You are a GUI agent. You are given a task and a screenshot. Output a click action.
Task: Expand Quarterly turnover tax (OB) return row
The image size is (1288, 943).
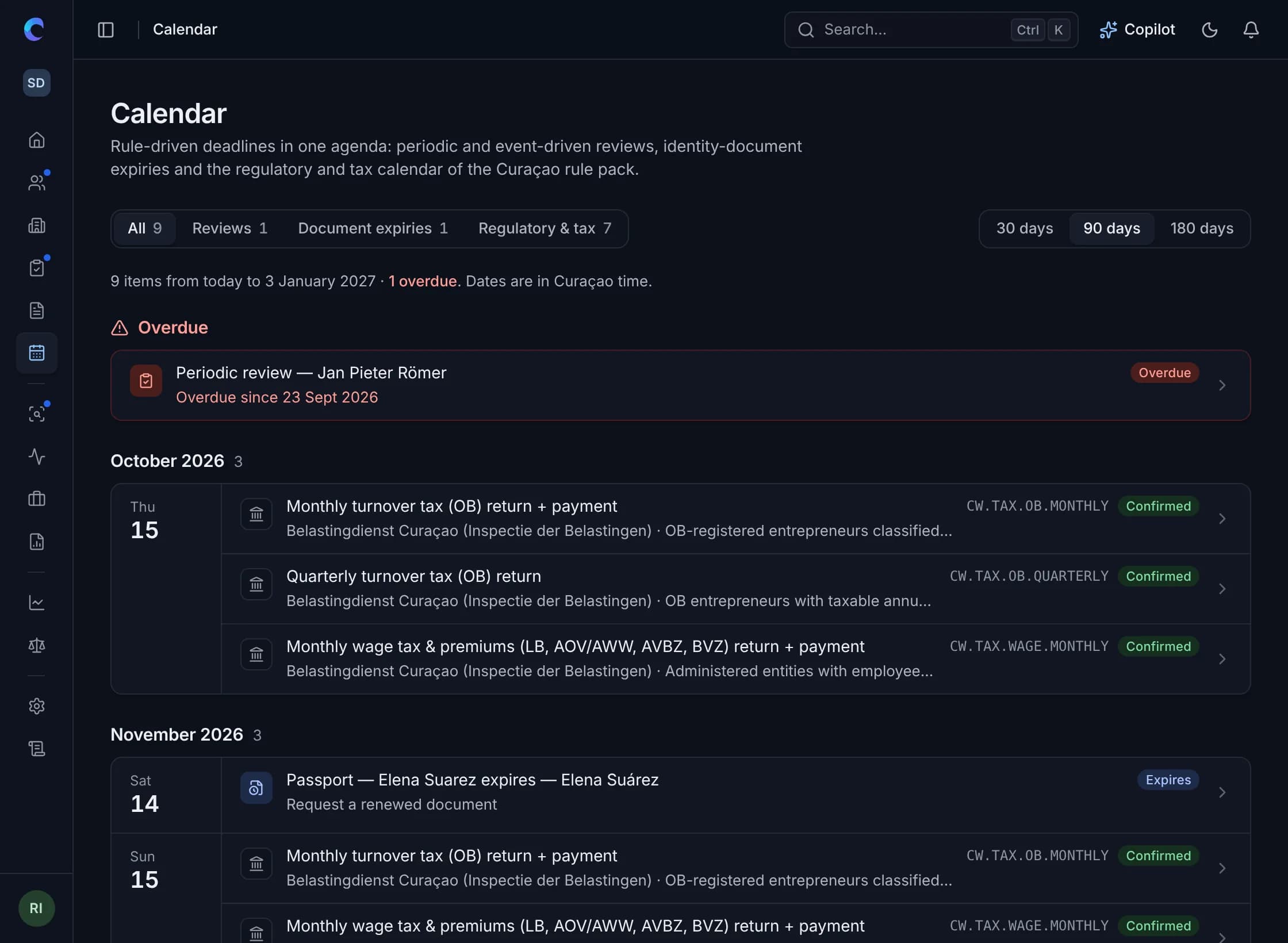pos(735,589)
